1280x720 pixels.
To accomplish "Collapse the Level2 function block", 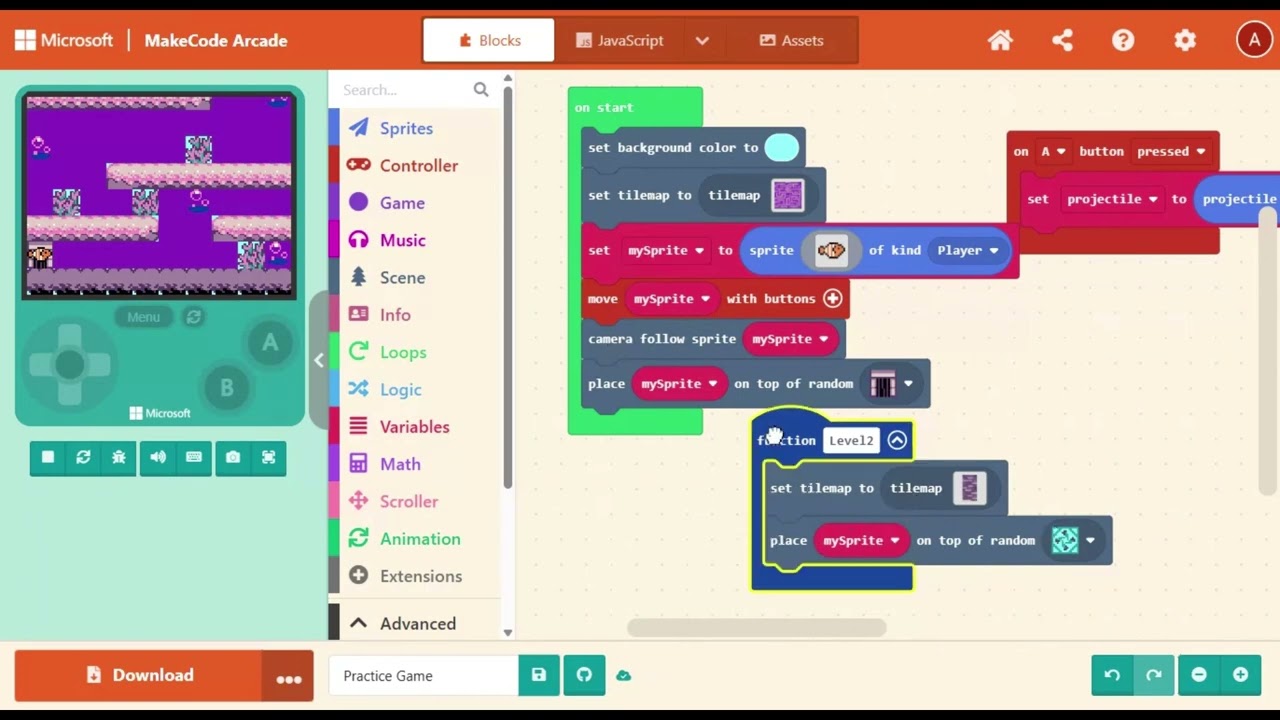I will point(897,440).
